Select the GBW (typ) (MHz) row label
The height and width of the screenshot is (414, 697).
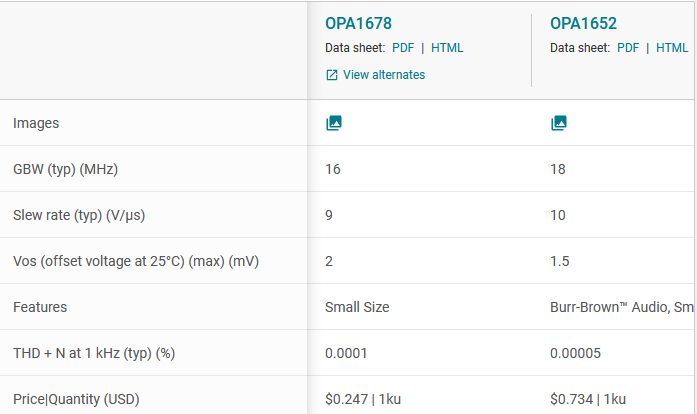click(x=65, y=169)
